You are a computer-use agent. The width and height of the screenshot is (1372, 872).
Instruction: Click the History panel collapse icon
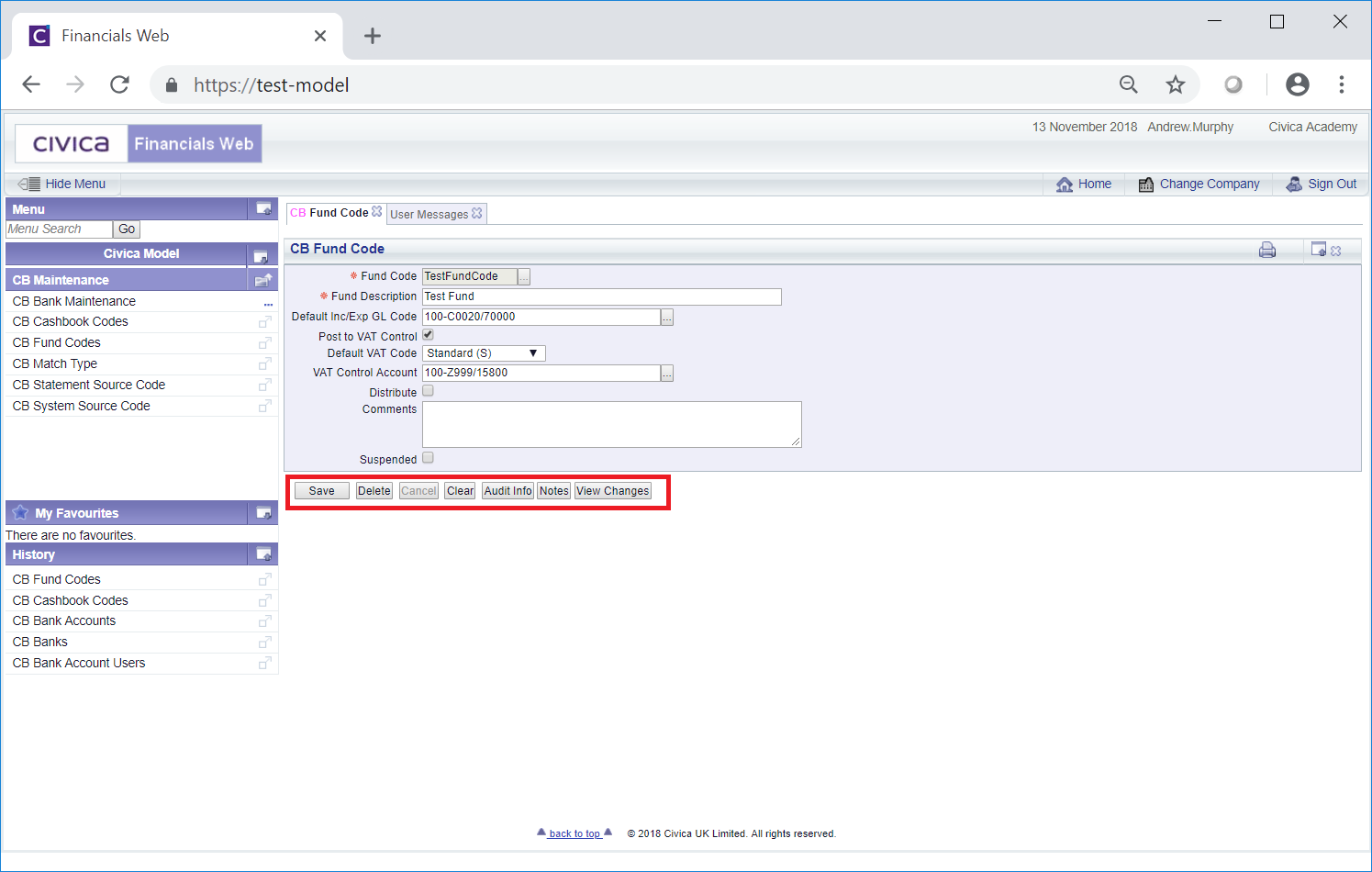[263, 553]
